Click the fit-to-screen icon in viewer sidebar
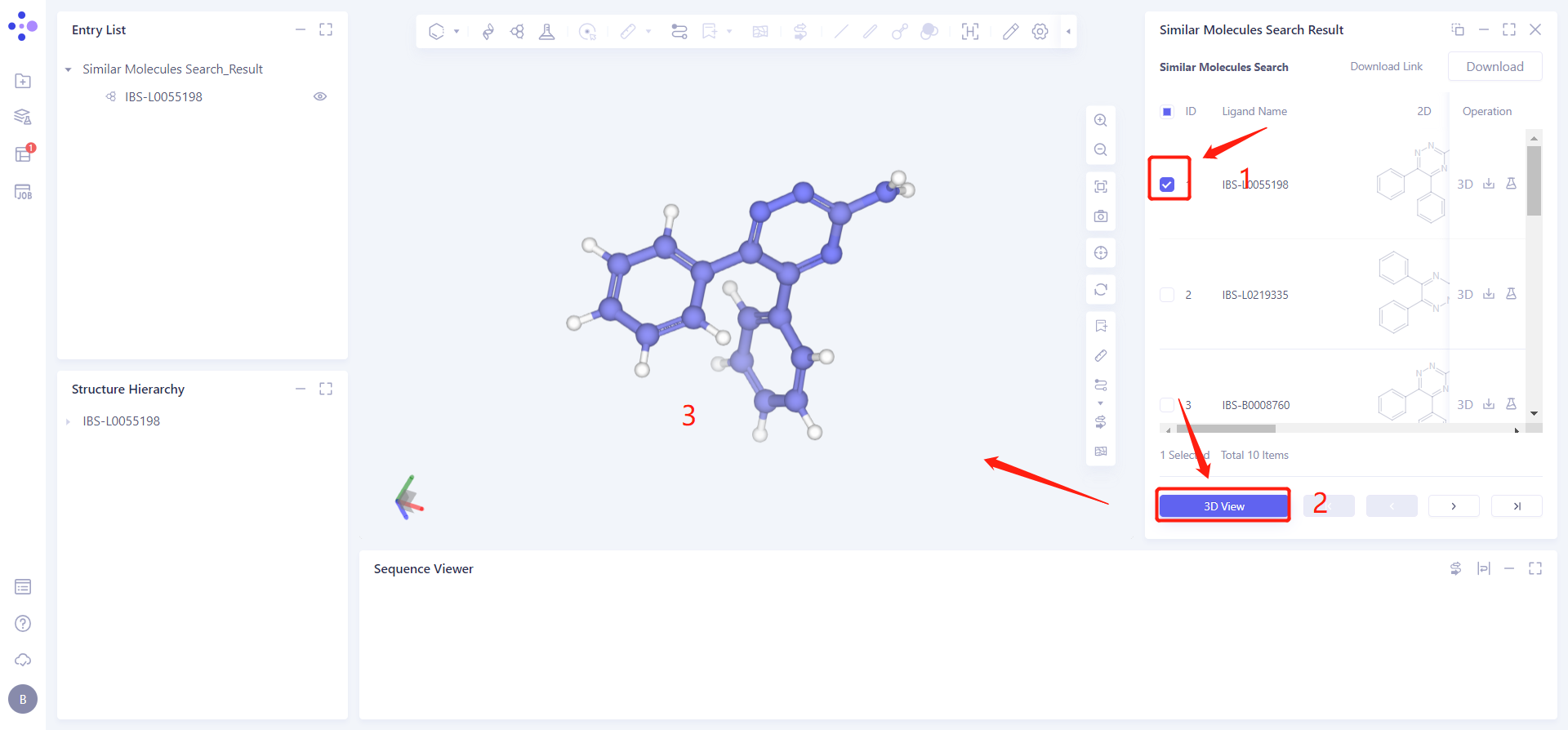Viewport: 1568px width, 730px height. 1101,186
